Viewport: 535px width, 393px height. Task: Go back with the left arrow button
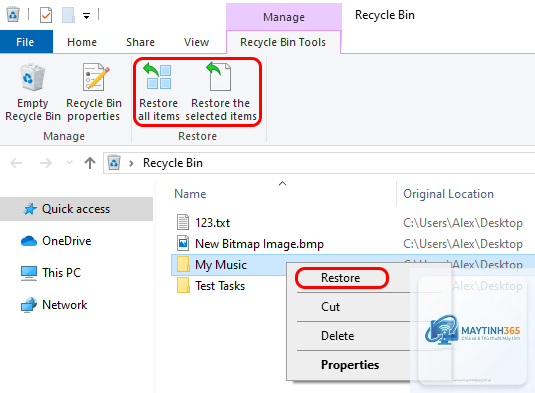[16, 163]
